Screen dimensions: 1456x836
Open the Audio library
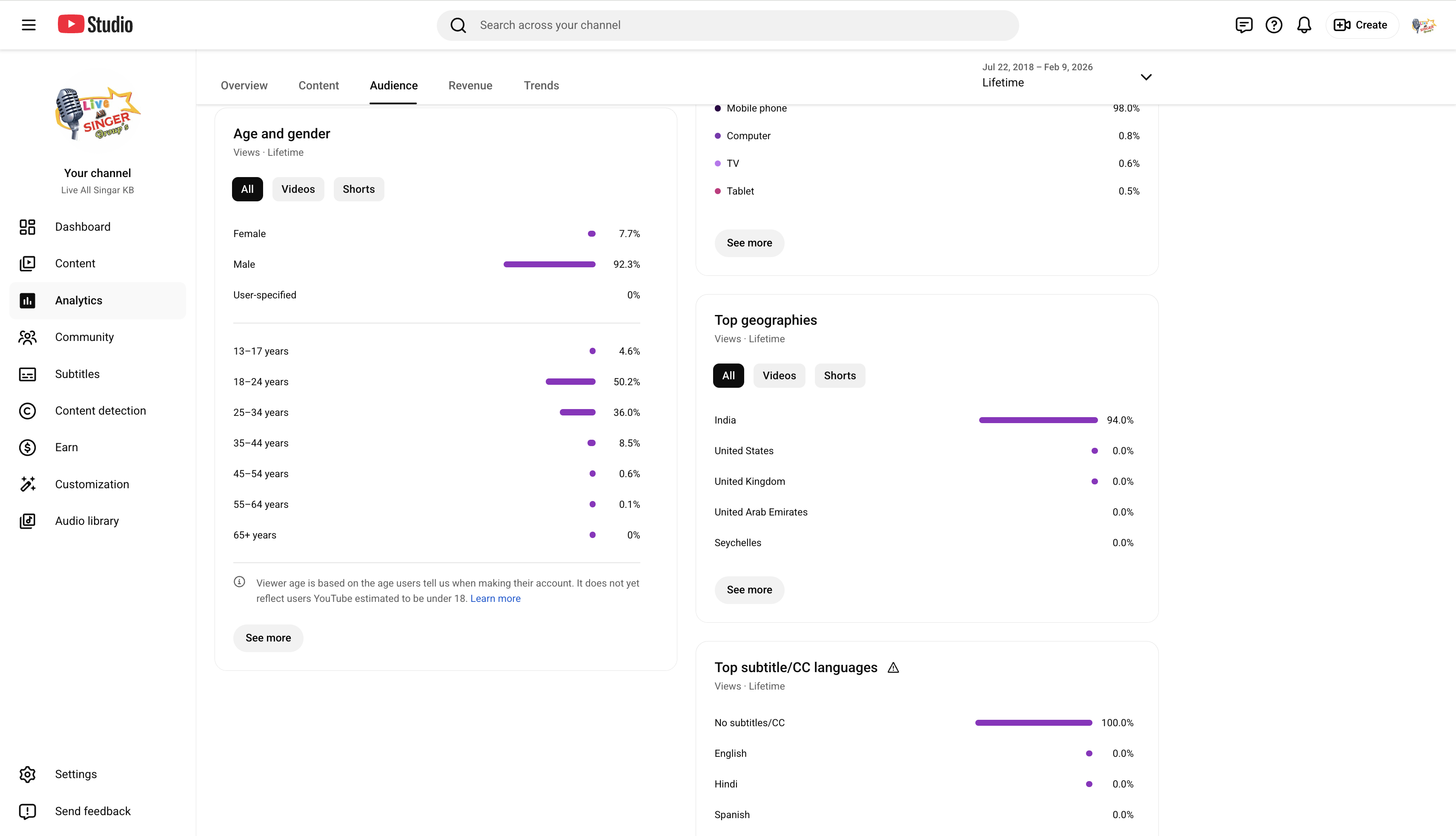[x=97, y=521]
